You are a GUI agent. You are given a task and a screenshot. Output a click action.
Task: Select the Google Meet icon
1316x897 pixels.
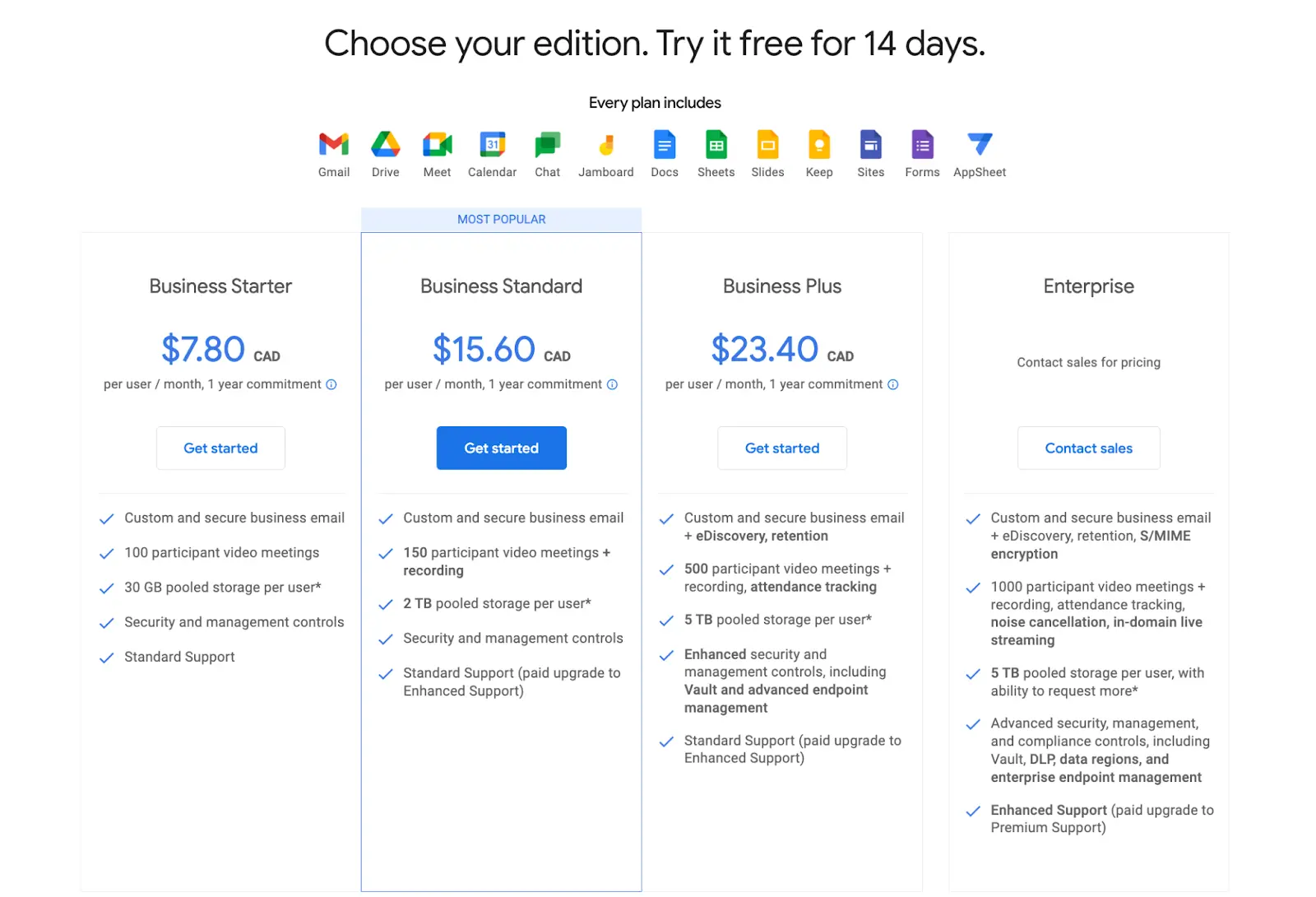click(437, 145)
